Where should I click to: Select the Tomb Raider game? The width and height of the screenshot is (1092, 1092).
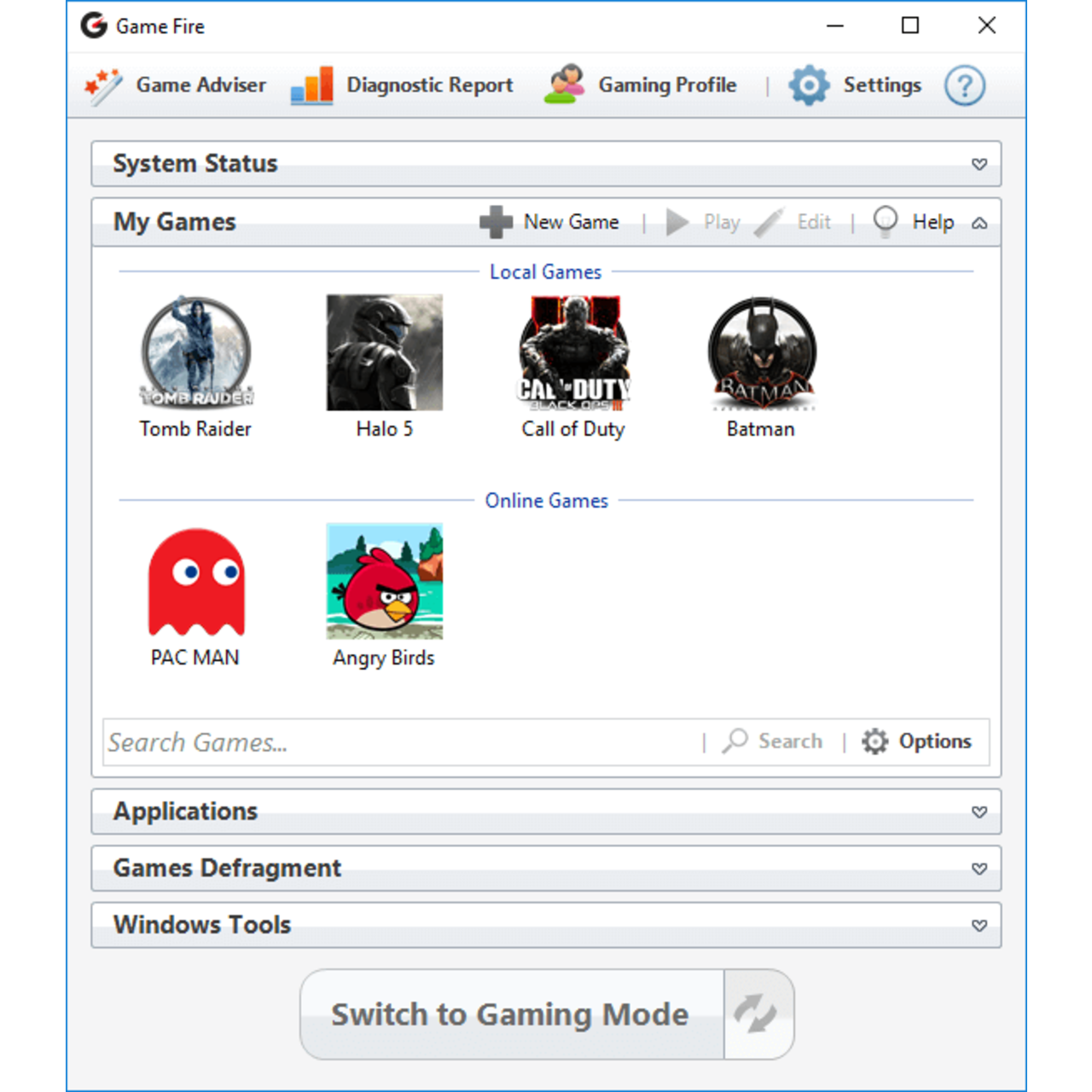[x=195, y=352]
